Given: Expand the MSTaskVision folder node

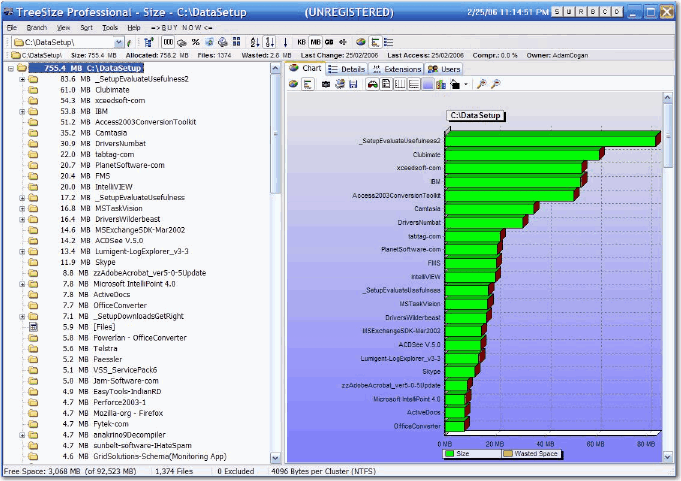Looking at the screenshot, I should pos(22,208).
